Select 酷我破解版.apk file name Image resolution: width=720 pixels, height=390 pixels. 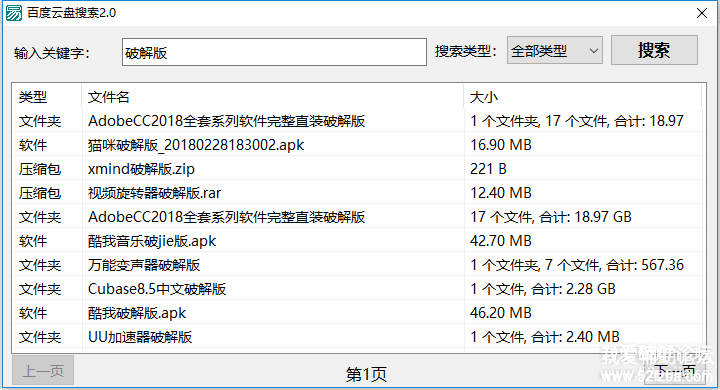click(137, 313)
